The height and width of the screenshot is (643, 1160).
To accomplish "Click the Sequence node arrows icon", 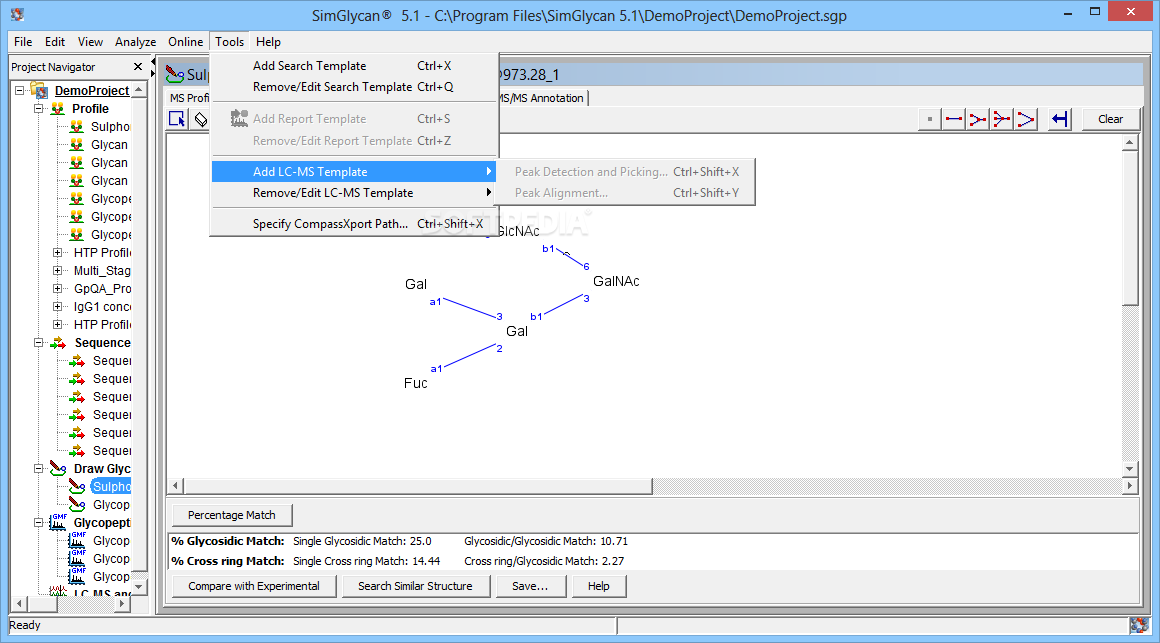I will click(58, 343).
